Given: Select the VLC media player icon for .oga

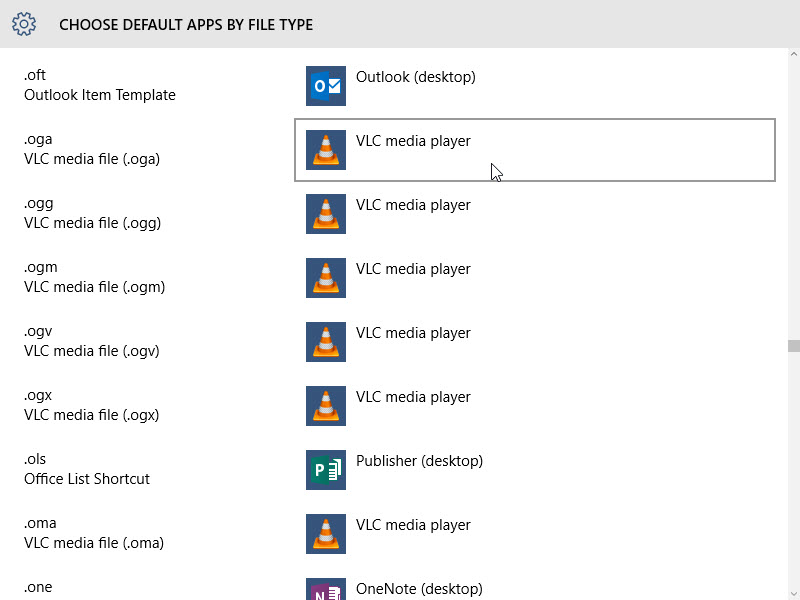Looking at the screenshot, I should click(x=325, y=150).
